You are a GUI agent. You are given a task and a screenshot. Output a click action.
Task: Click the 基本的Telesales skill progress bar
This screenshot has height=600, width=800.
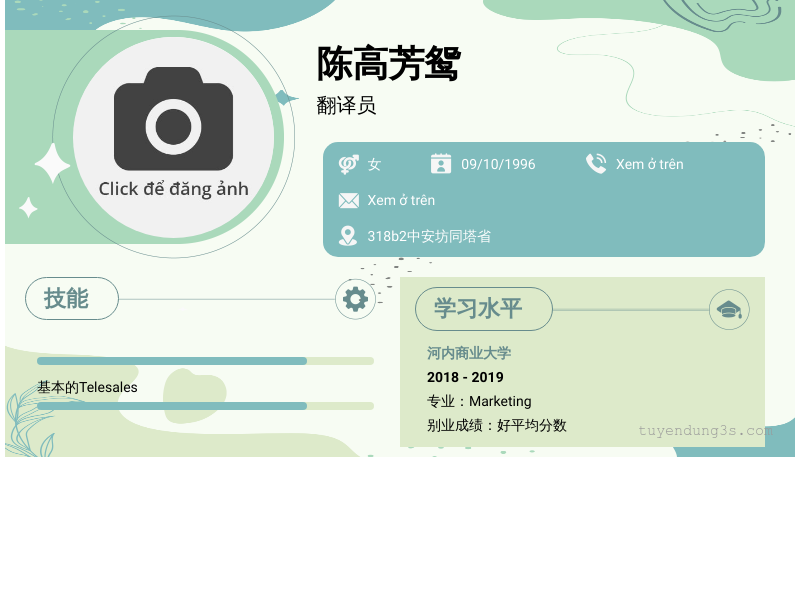pyautogui.click(x=205, y=406)
